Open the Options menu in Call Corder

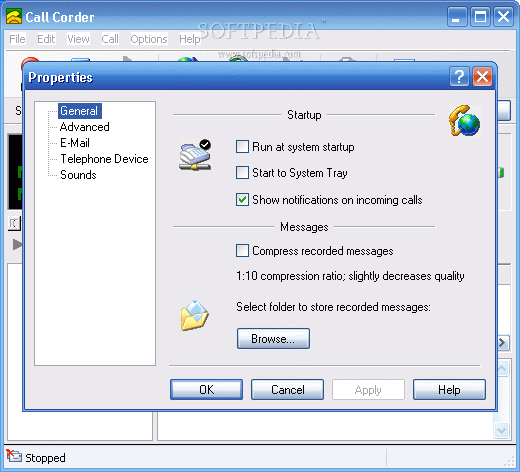[x=149, y=39]
